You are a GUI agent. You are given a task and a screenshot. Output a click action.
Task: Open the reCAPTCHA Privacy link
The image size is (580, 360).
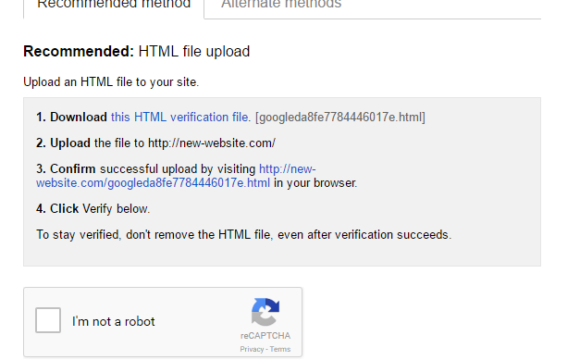[x=252, y=349]
